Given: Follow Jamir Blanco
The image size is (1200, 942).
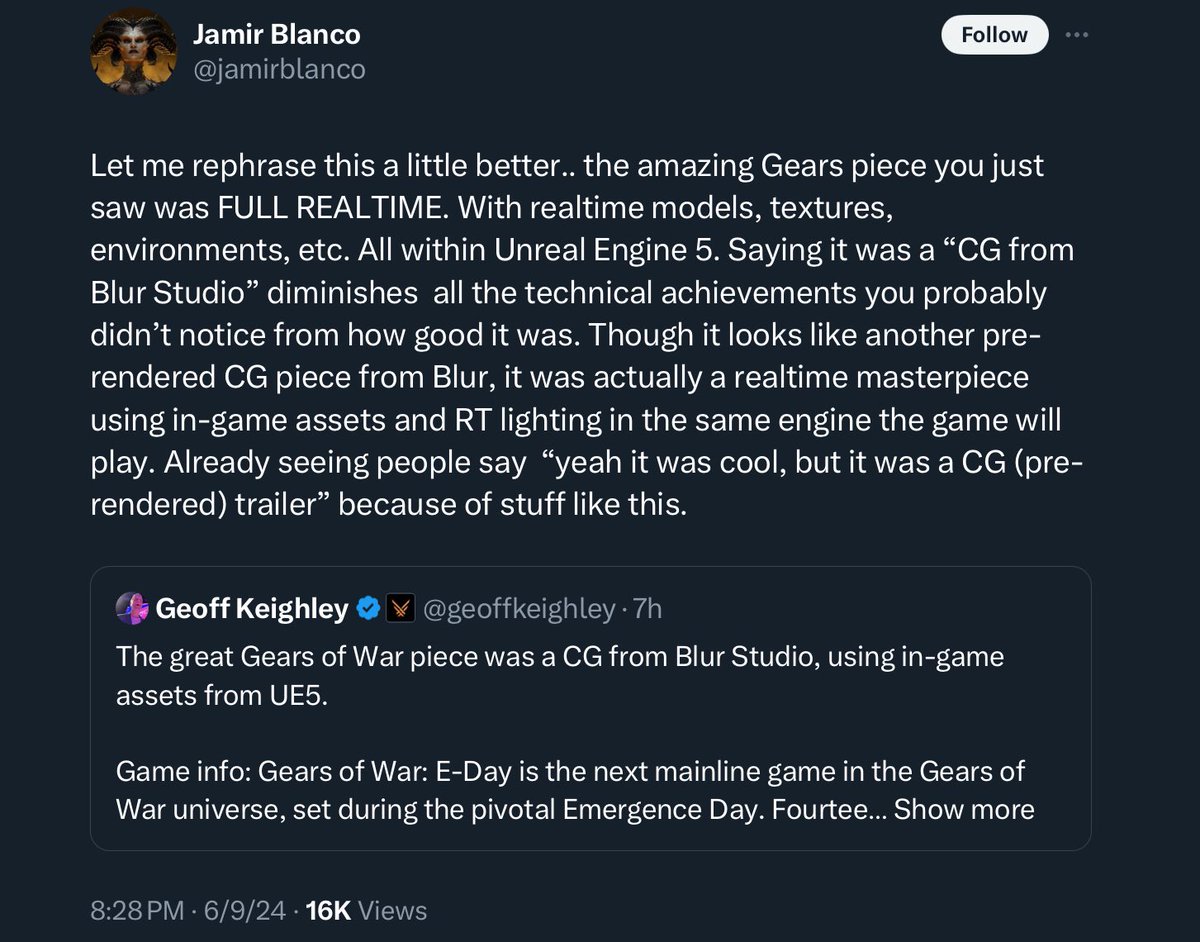Looking at the screenshot, I should tap(994, 35).
